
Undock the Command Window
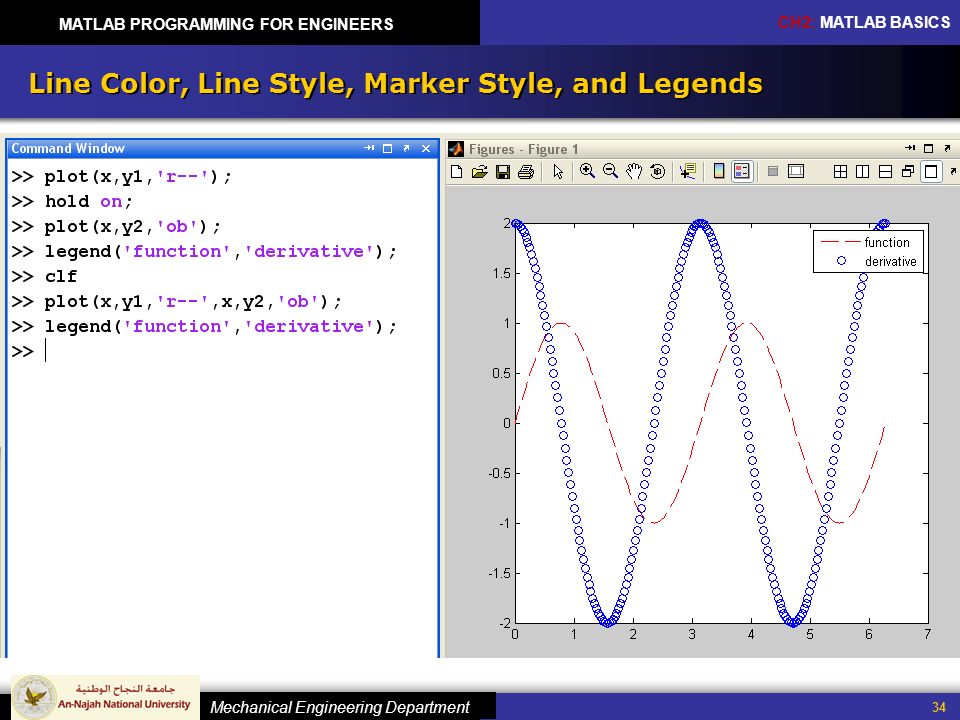point(407,148)
